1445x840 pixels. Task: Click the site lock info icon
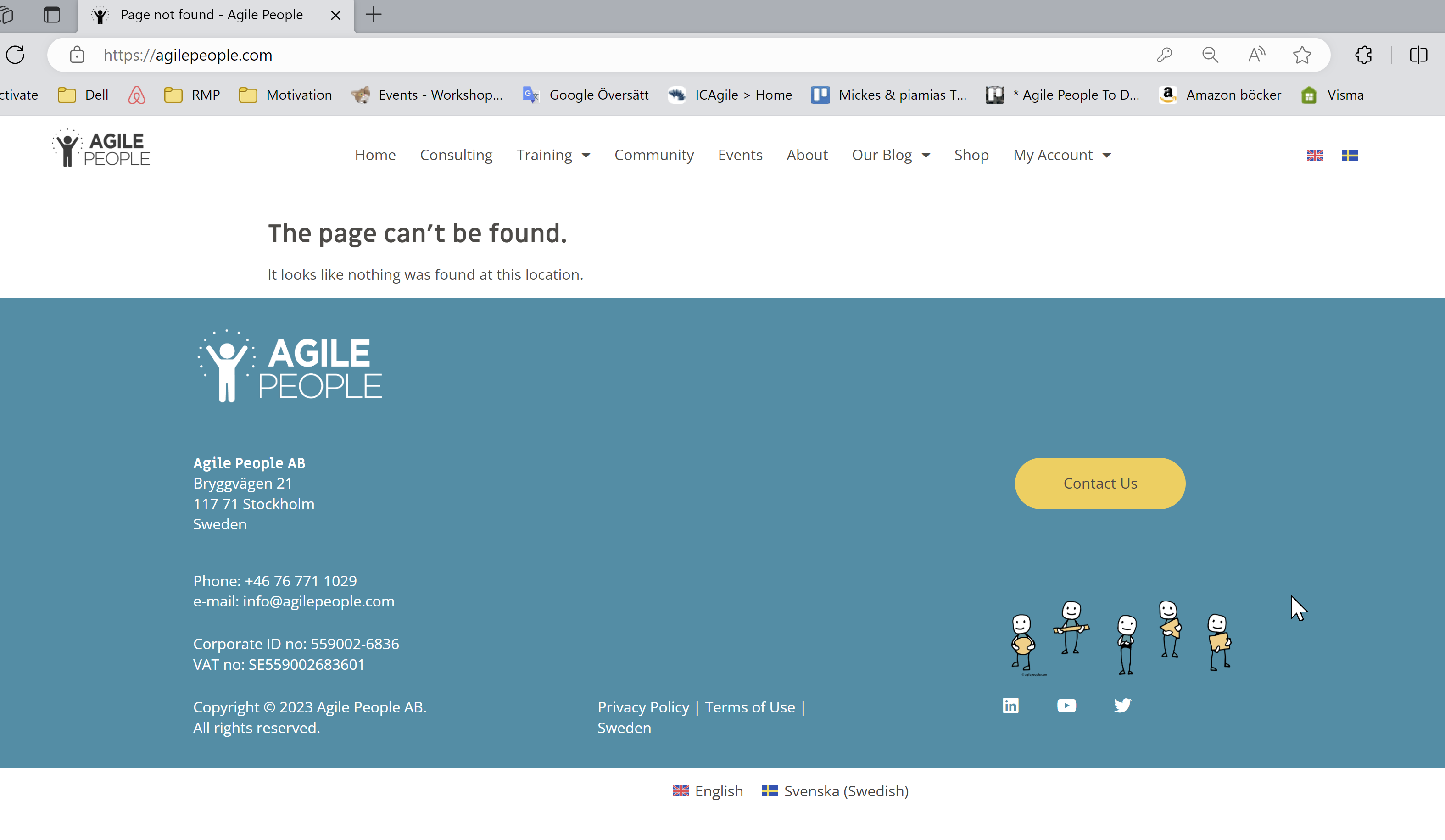(x=77, y=55)
